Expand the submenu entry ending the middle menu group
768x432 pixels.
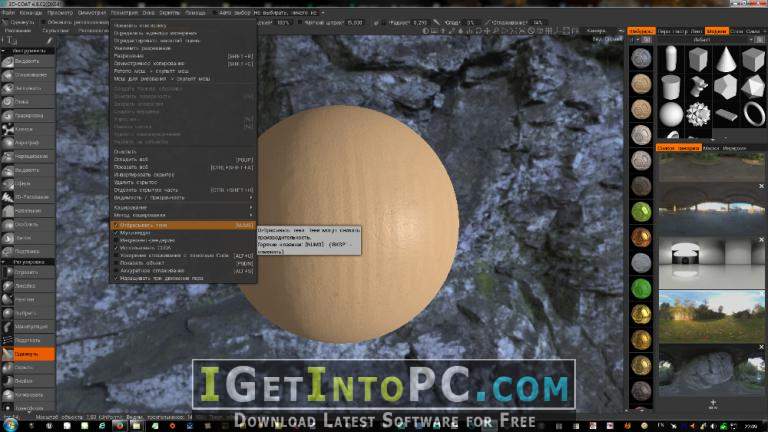tap(183, 197)
